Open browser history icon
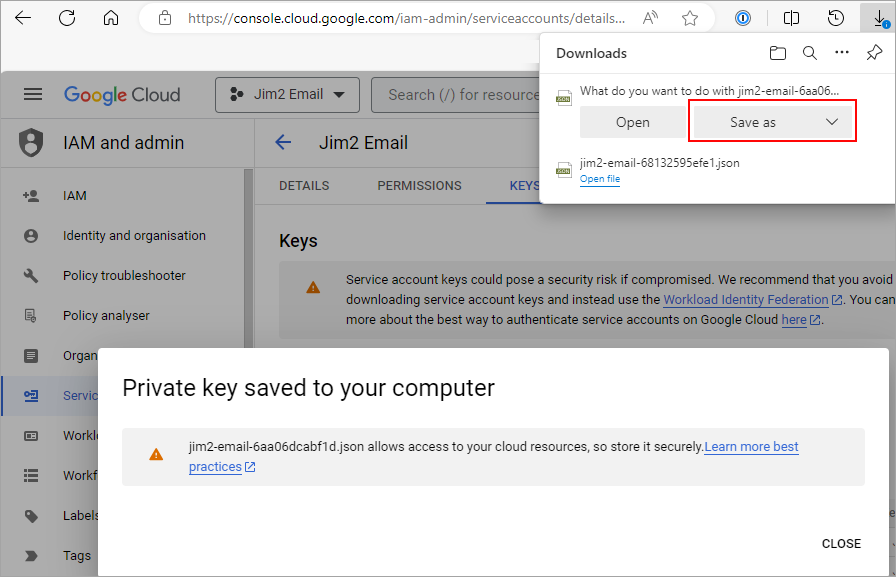 pyautogui.click(x=837, y=18)
